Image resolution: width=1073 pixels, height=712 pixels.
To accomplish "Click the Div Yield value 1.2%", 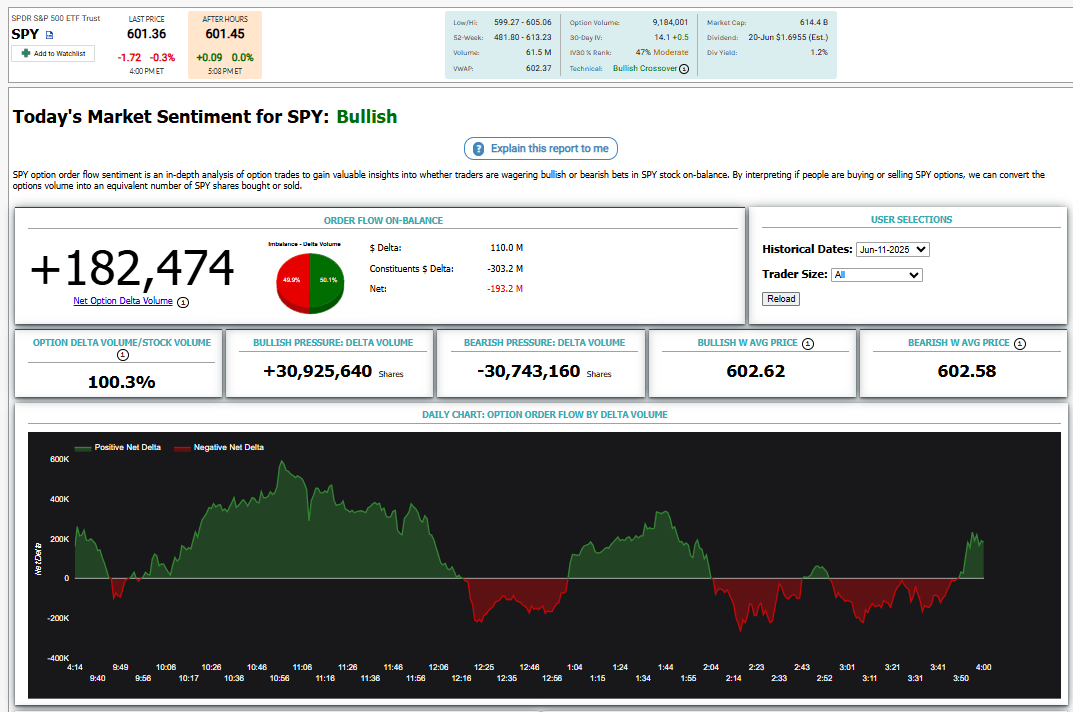I will point(819,53).
